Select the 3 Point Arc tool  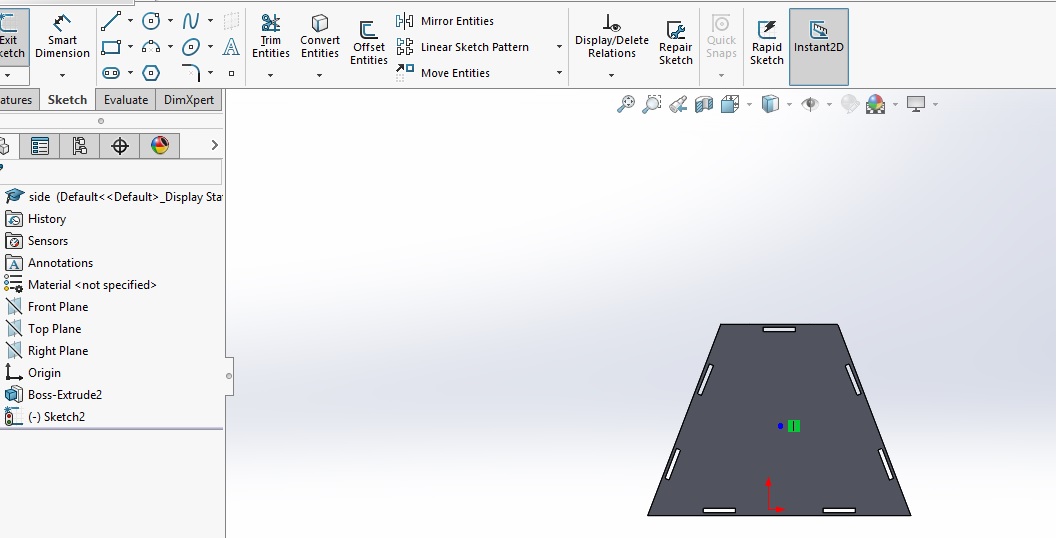pos(151,47)
